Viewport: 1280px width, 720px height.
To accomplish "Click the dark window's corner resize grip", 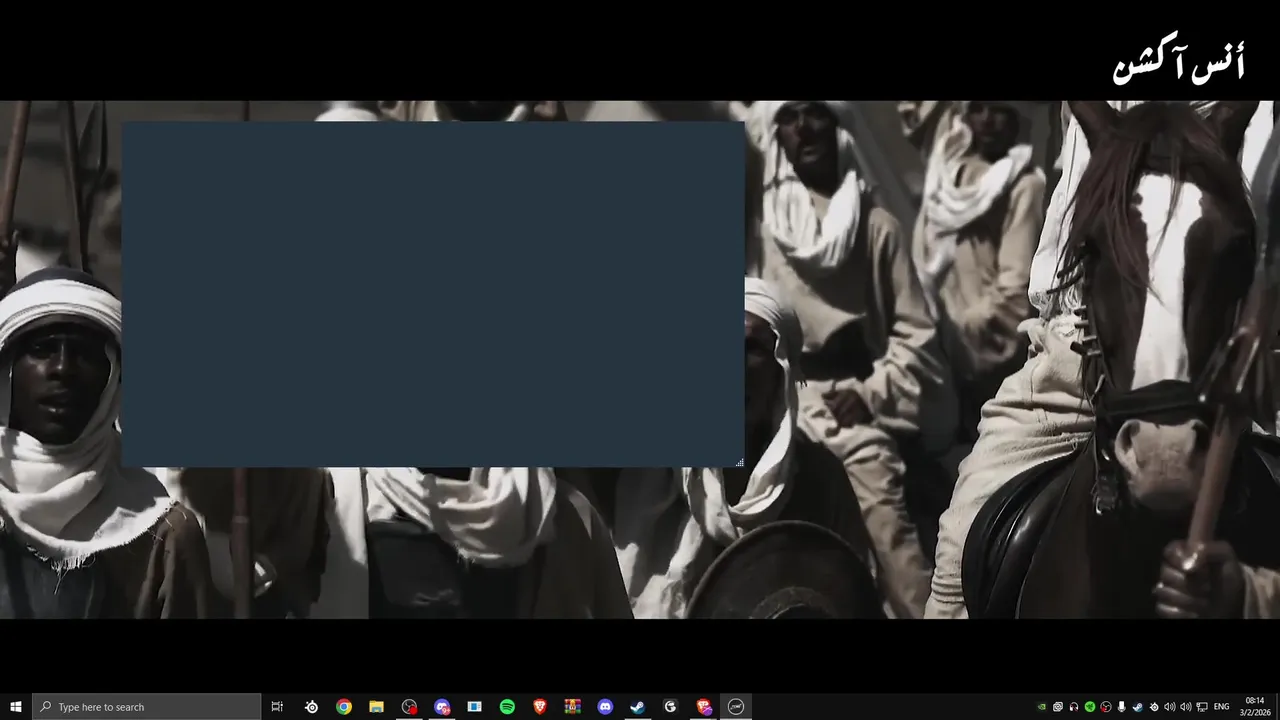I will coord(740,463).
